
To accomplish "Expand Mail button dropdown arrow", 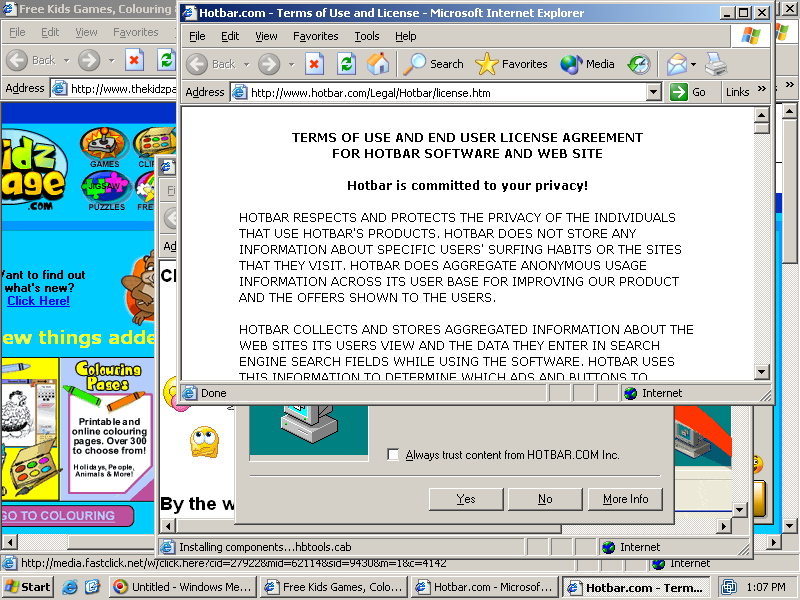I will coord(693,64).
